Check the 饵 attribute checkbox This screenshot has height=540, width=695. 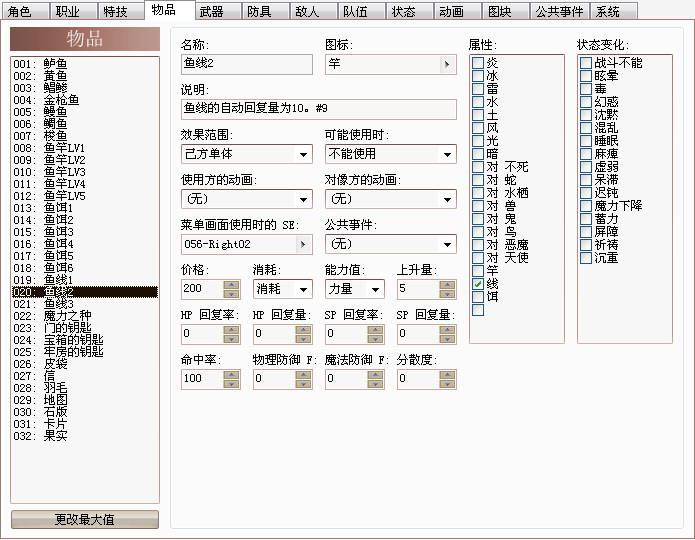pyautogui.click(x=478, y=297)
